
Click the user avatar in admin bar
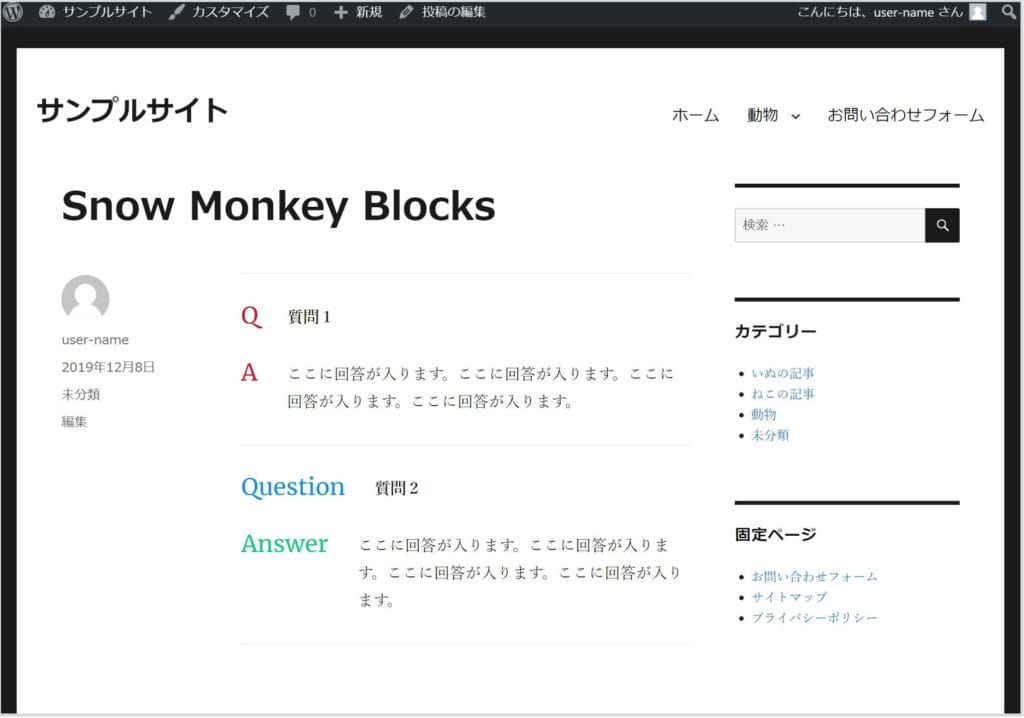(977, 12)
